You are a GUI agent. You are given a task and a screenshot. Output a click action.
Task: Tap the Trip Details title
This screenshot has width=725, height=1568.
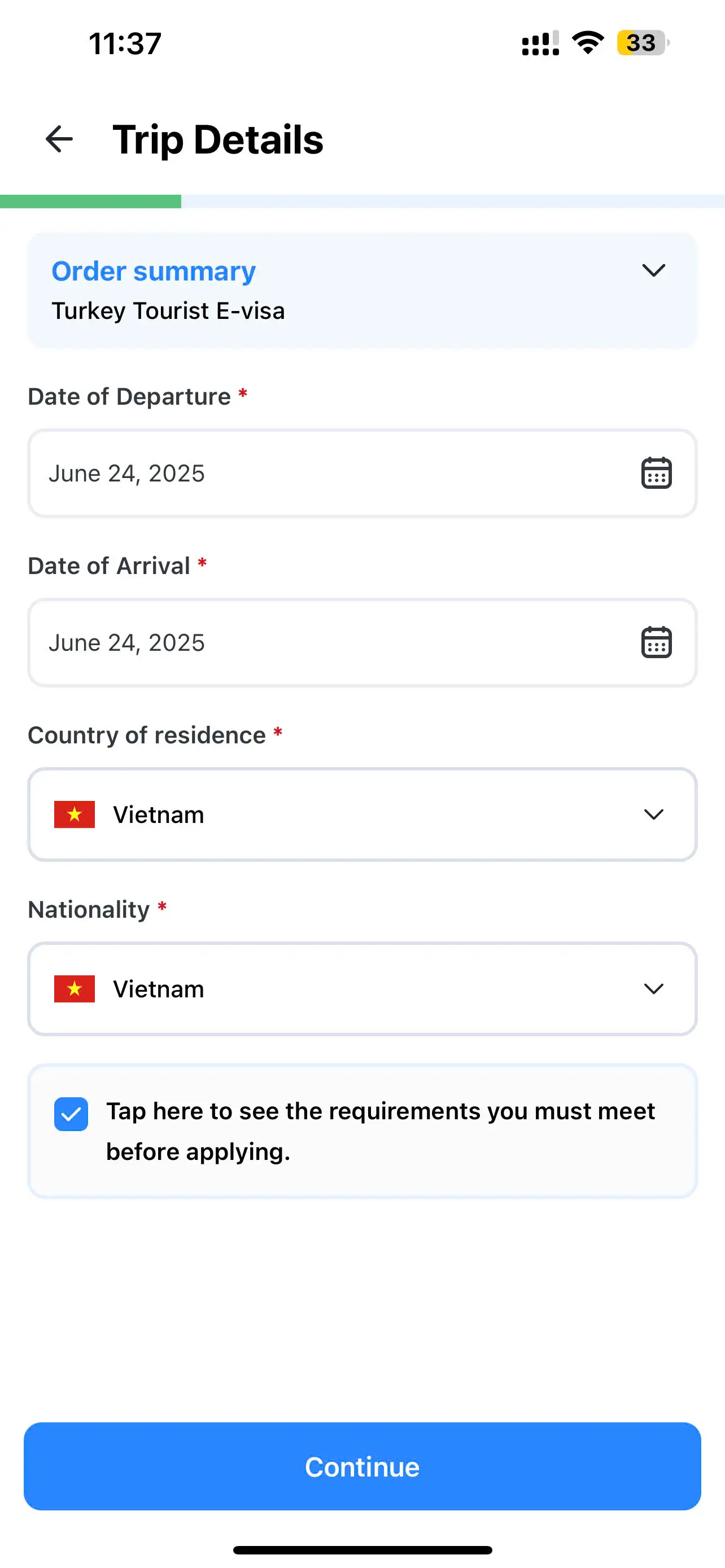[218, 140]
